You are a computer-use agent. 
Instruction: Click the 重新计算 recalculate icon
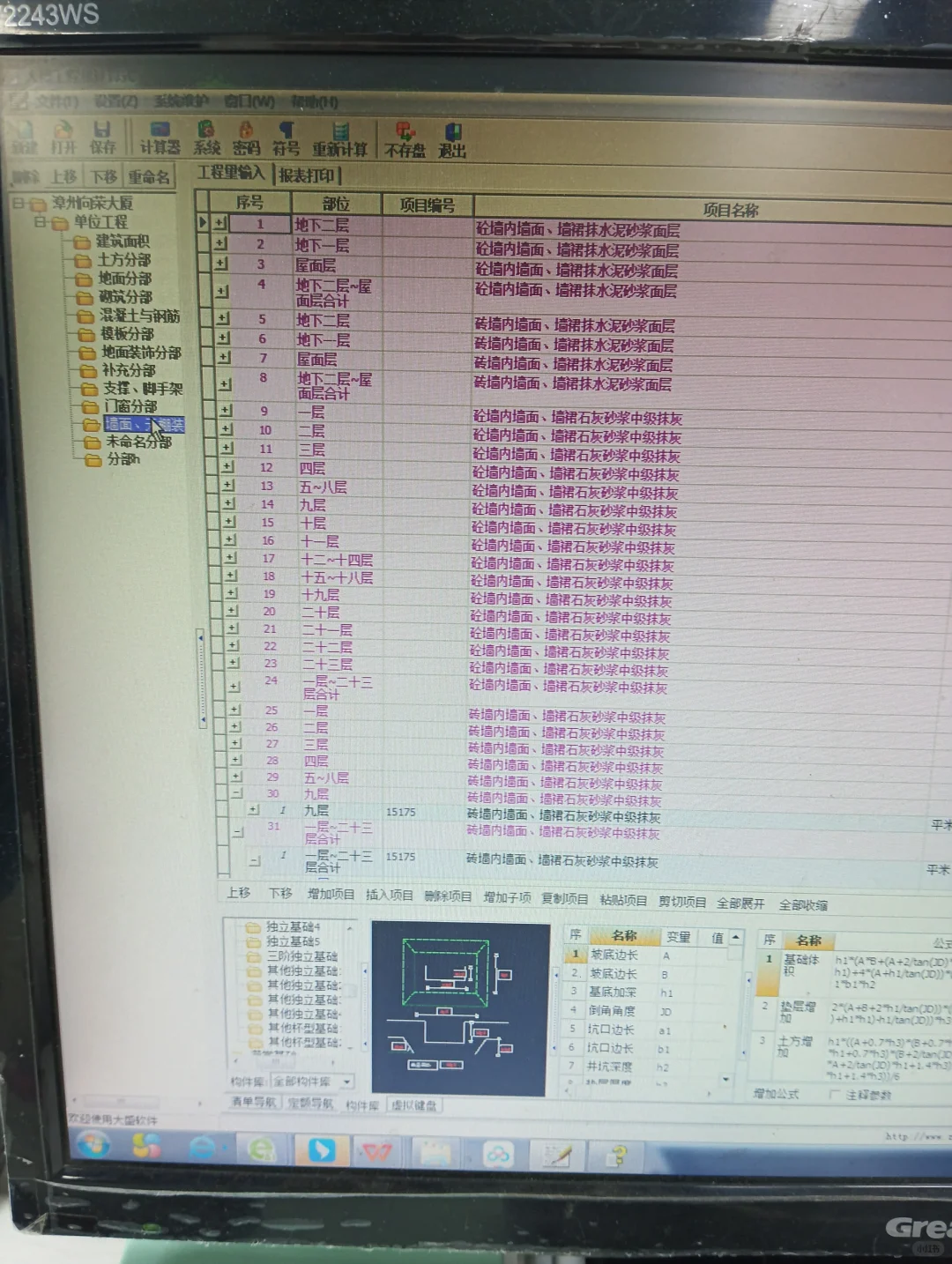pos(340,140)
